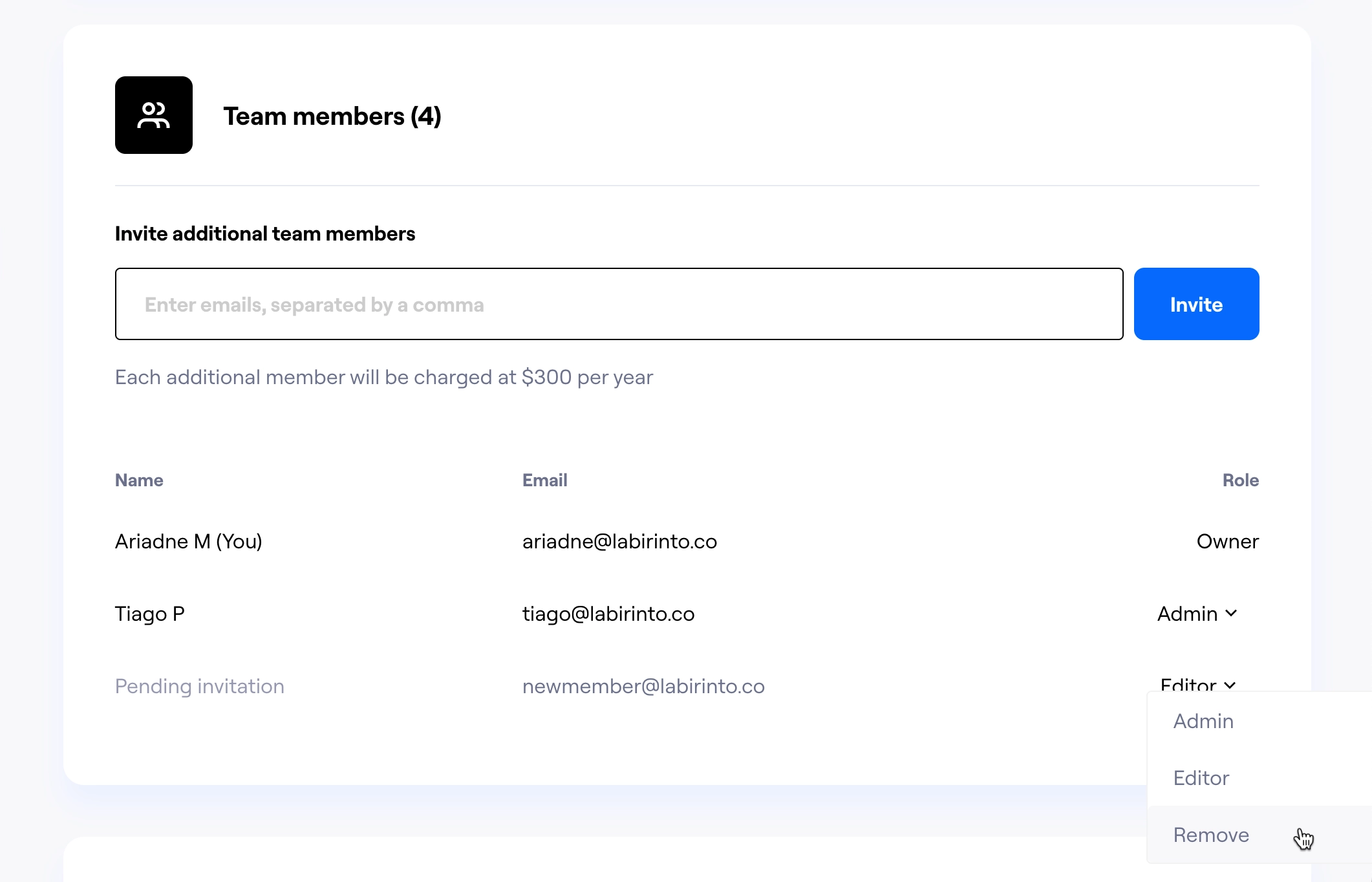Screen dimensions: 1372x882
Task: Click the Role column header
Action: click(1240, 480)
